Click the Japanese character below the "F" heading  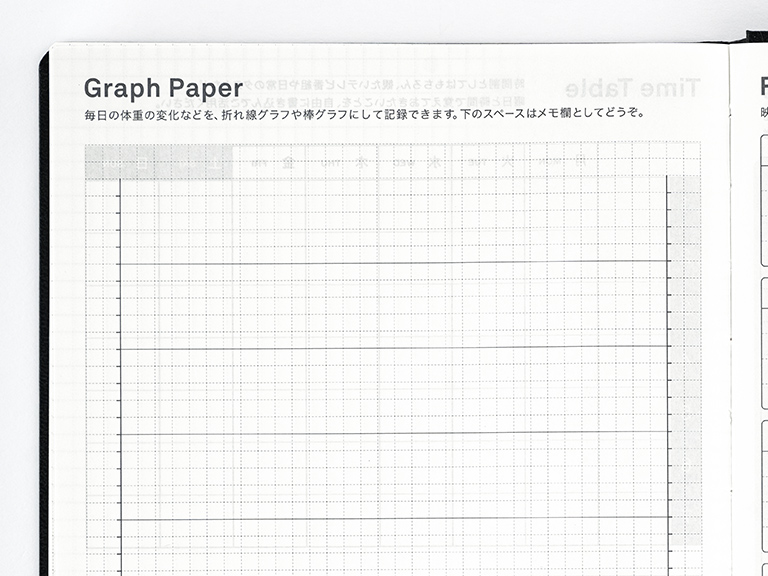pos(763,114)
